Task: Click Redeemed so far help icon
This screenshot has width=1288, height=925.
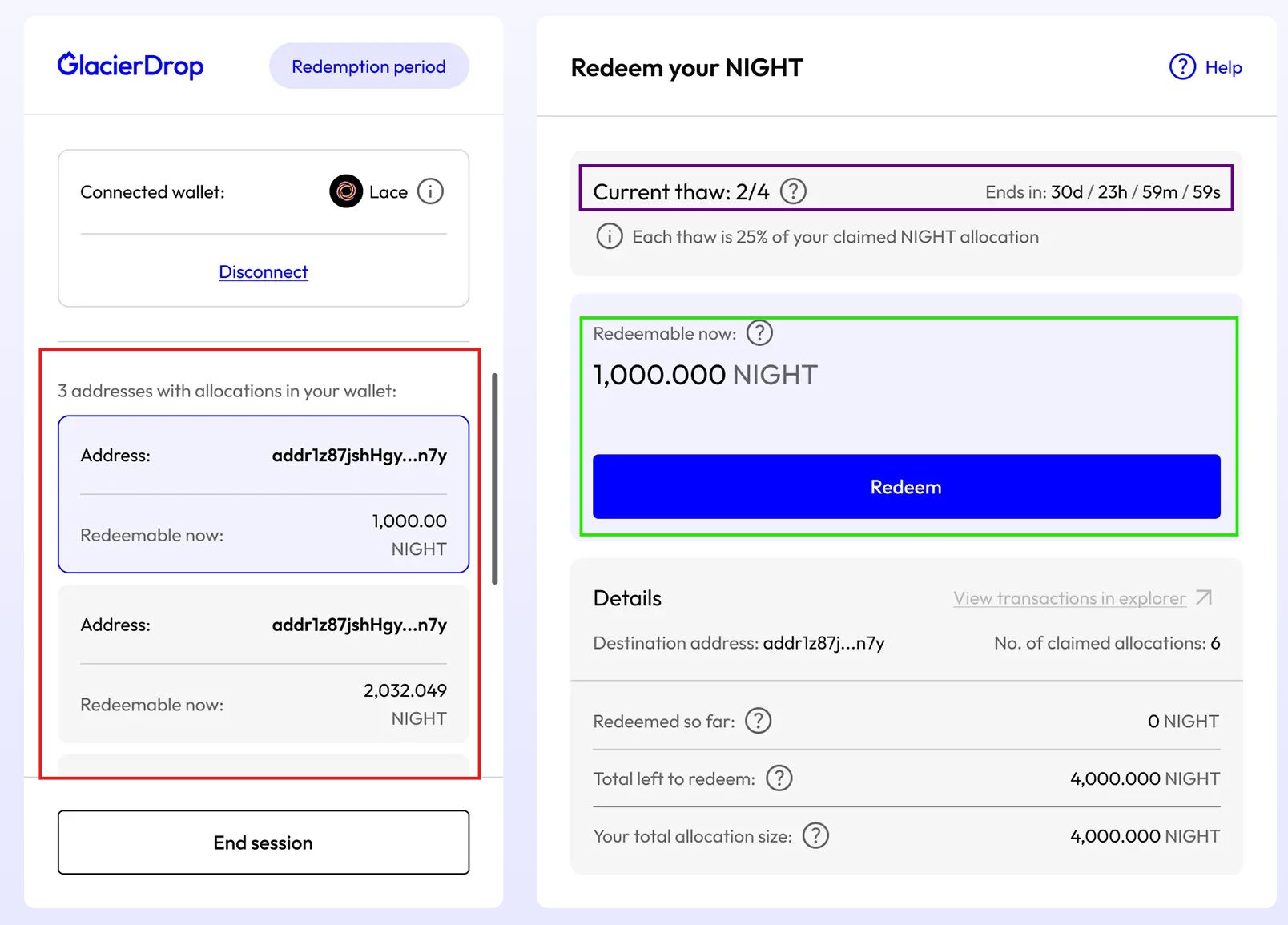Action: pyautogui.click(x=758, y=721)
